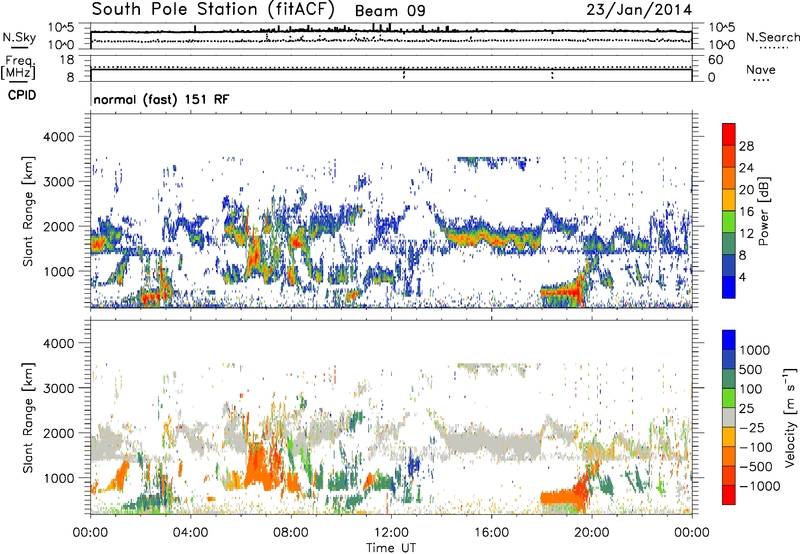The width and height of the screenshot is (800, 554).
Task: Click the 'N.Search' legend label
Action: coord(772,37)
